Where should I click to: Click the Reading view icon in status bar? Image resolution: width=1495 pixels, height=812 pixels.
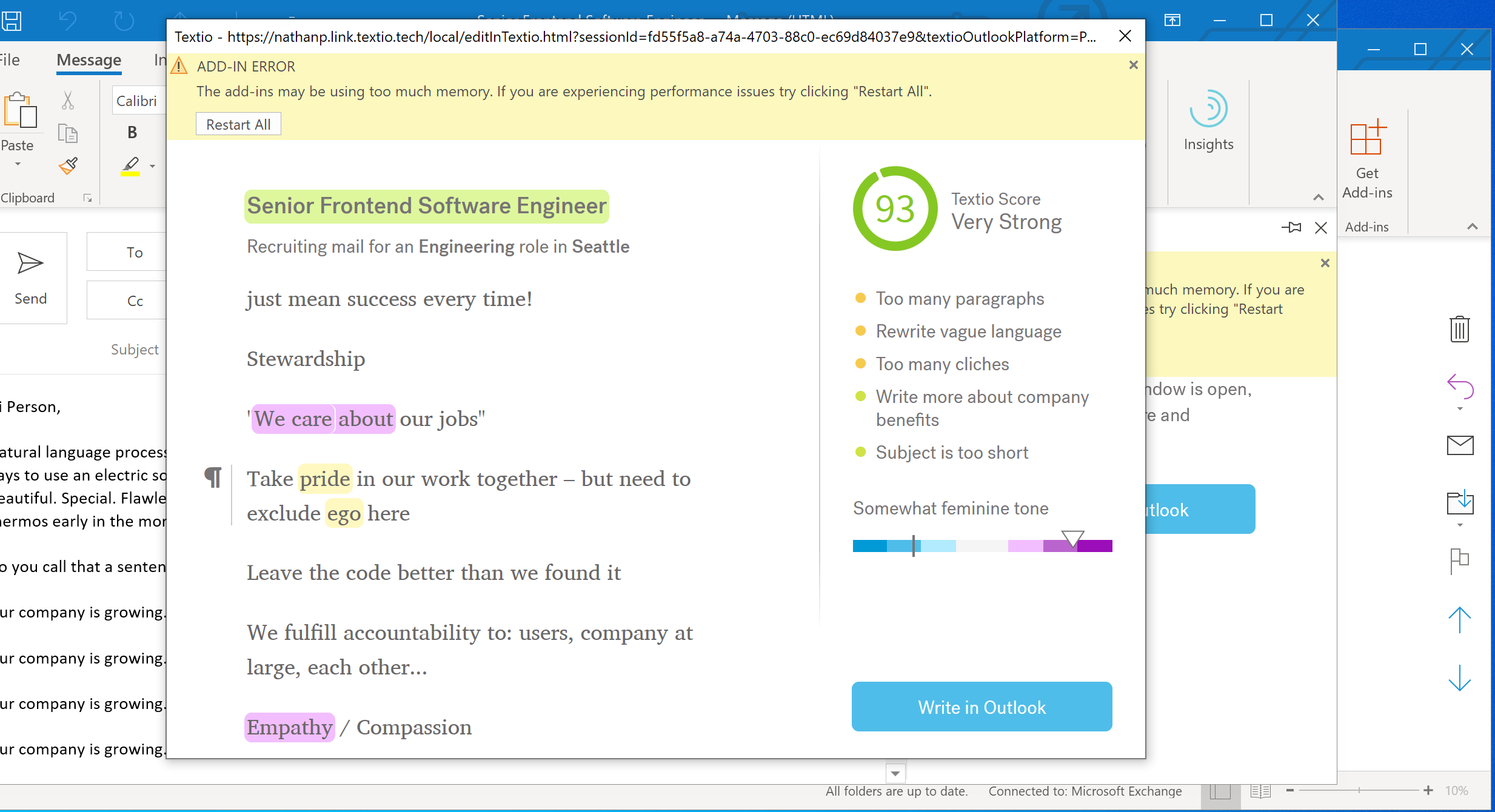pos(1260,791)
